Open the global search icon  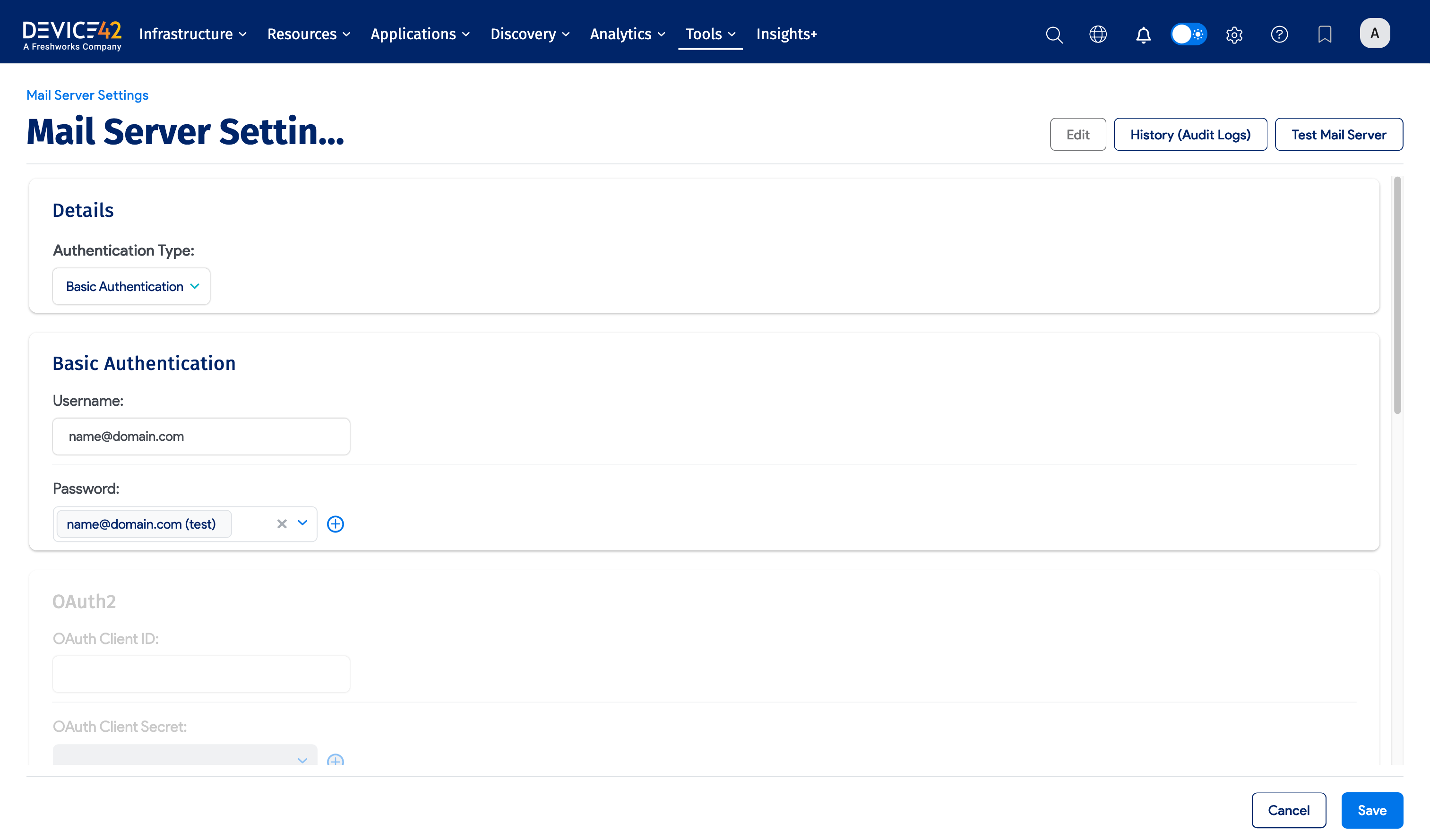pos(1054,34)
